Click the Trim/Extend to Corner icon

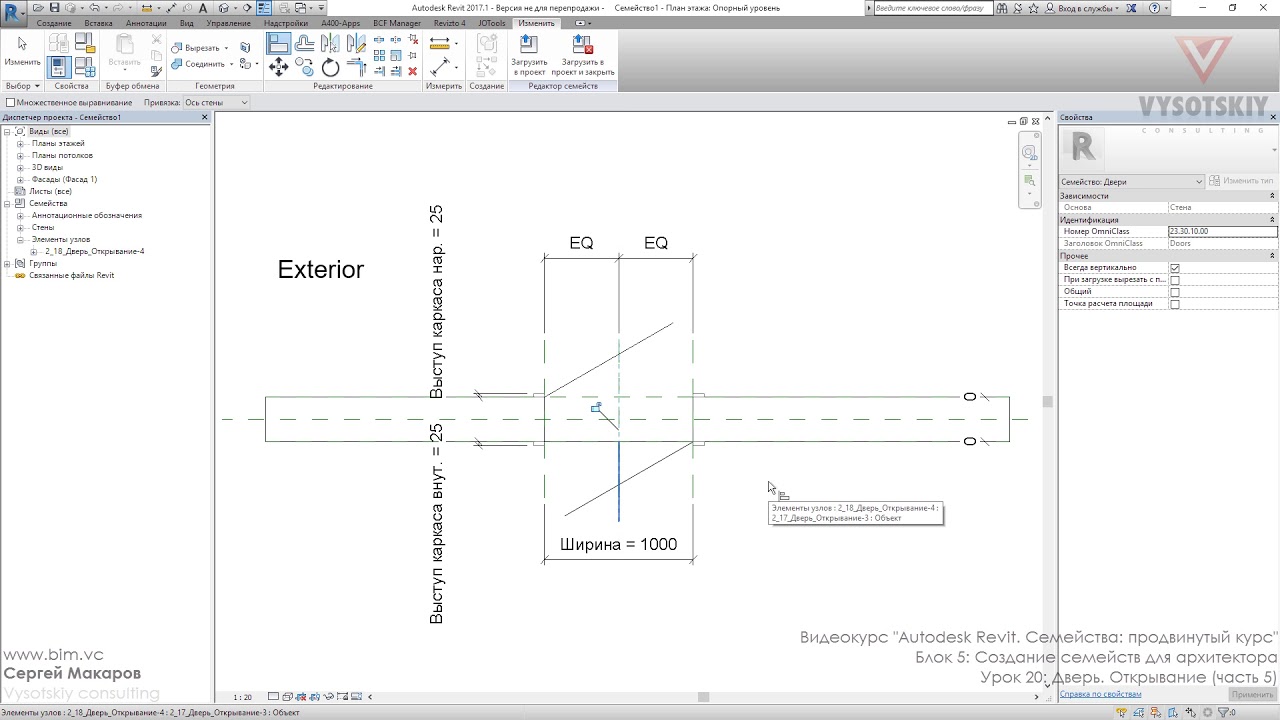point(356,68)
